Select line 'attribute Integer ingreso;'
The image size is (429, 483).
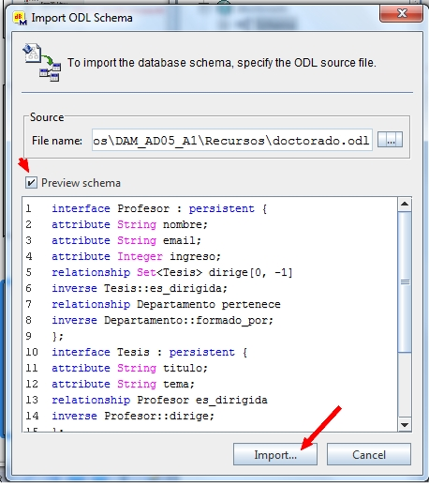click(136, 257)
